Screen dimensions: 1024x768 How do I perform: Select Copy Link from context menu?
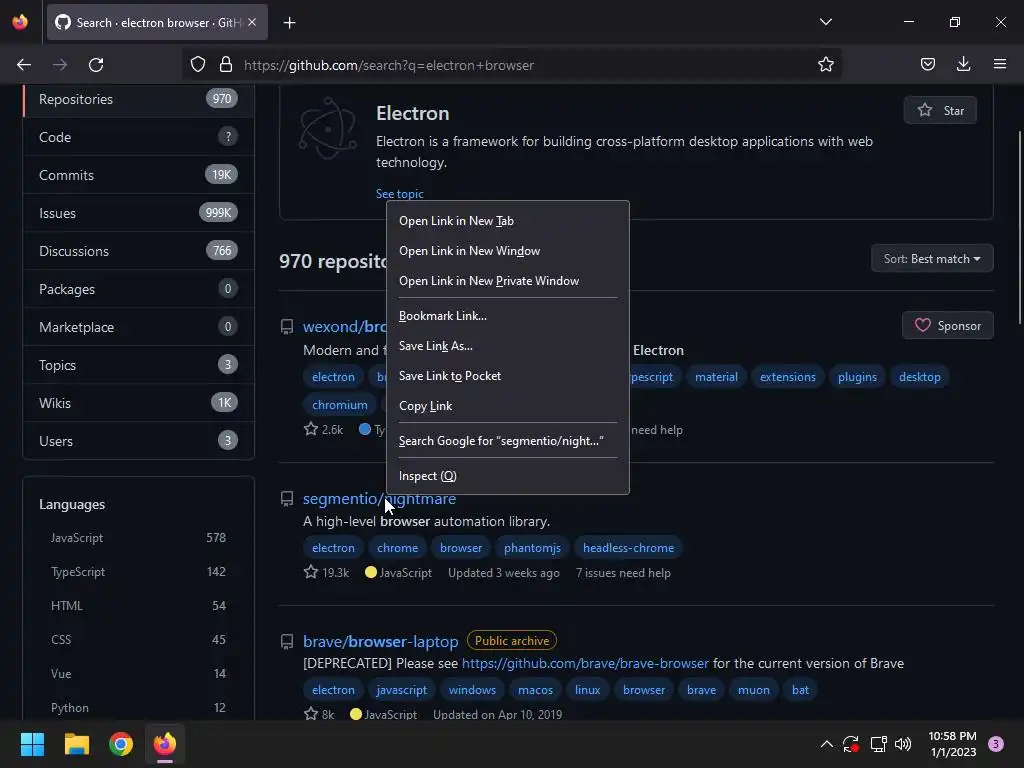tap(508, 406)
